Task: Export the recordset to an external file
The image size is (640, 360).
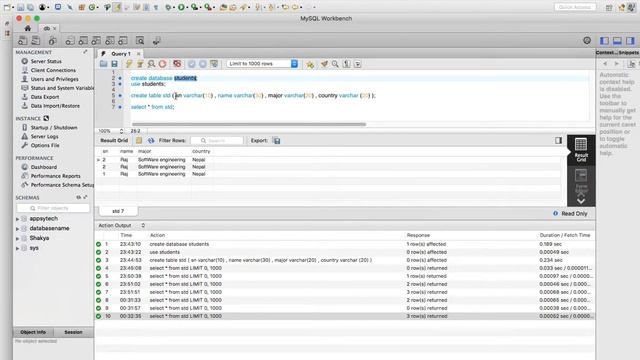Action: tap(276, 140)
